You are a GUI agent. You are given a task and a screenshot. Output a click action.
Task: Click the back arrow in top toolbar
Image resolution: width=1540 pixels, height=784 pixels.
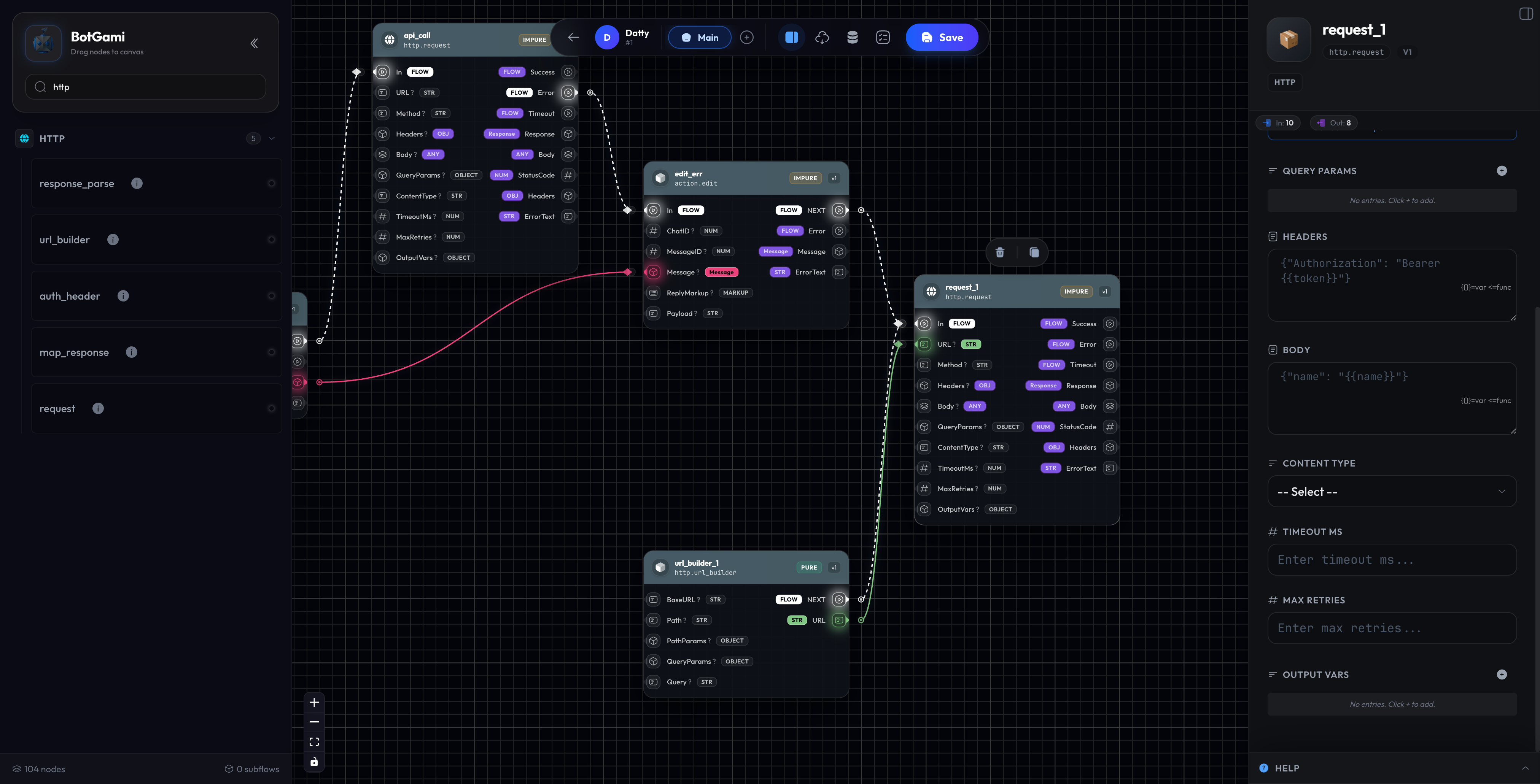click(573, 38)
